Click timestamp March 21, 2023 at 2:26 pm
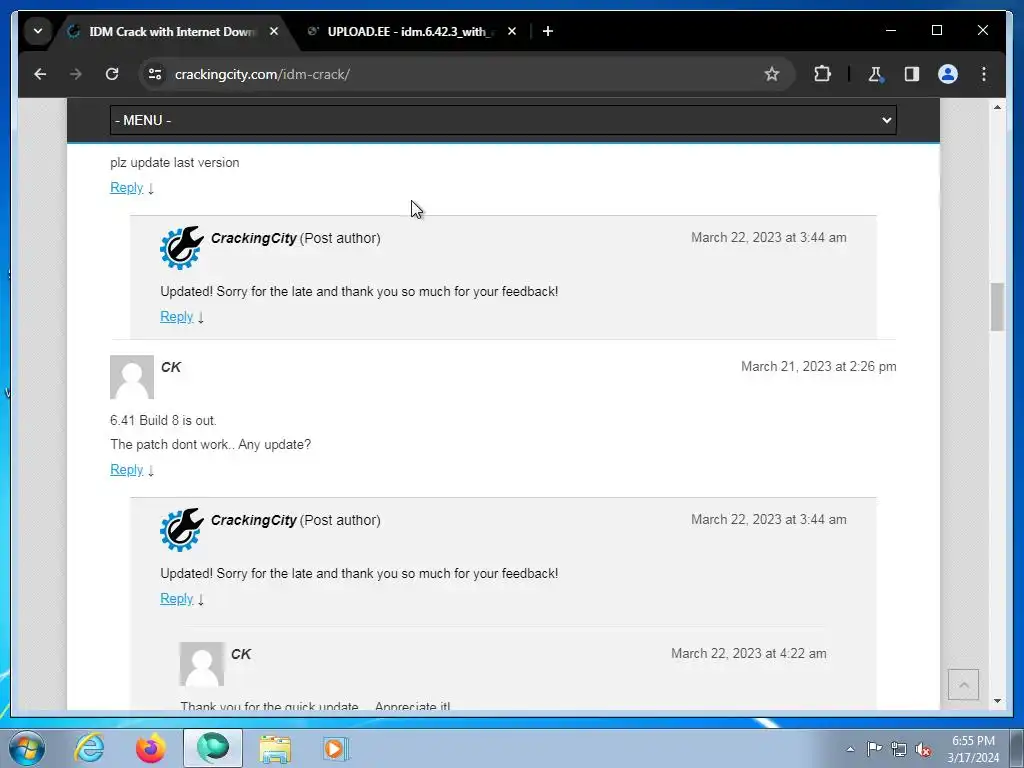This screenshot has height=768, width=1024. 818,367
